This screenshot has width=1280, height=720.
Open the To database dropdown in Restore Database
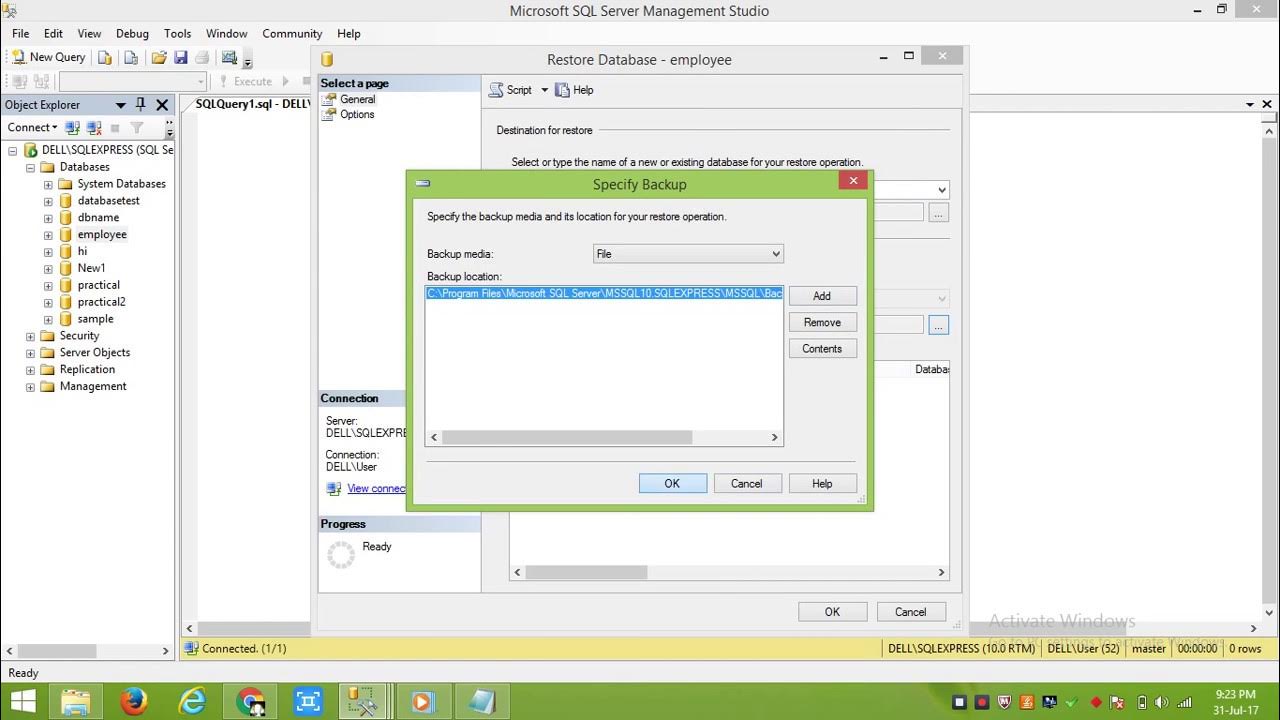click(x=941, y=190)
